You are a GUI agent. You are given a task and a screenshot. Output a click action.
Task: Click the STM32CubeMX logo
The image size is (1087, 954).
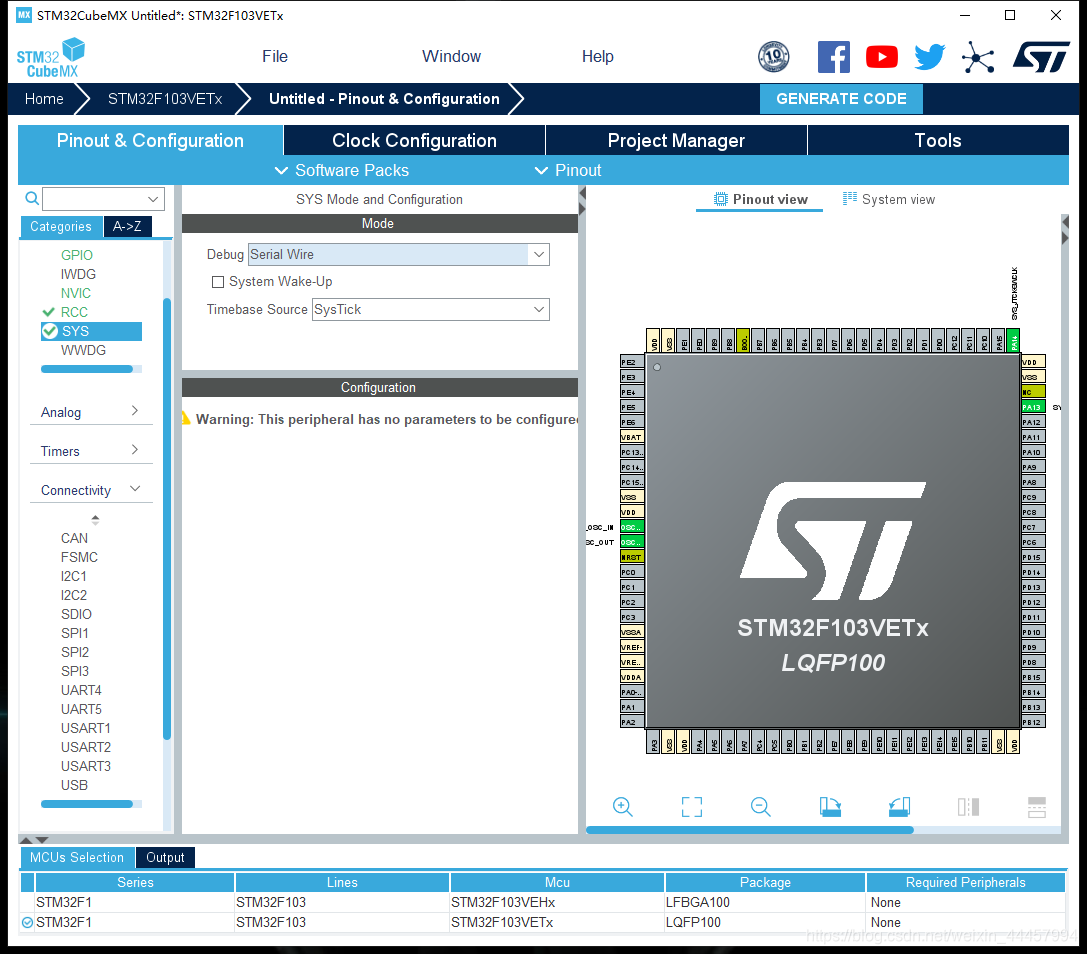[51, 58]
